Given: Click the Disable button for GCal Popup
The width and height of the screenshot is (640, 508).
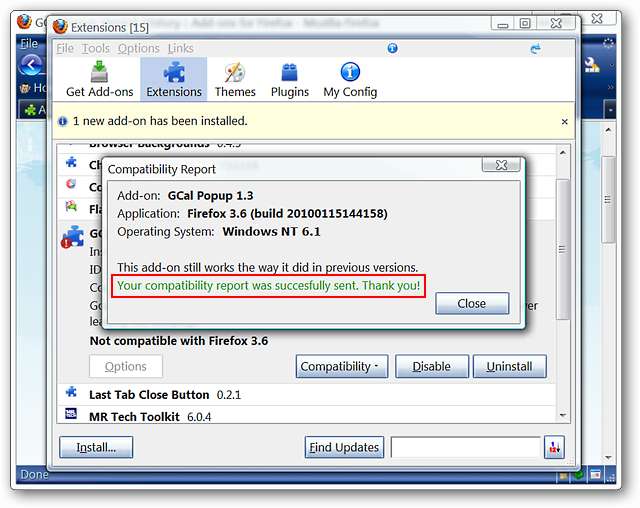Looking at the screenshot, I should click(431, 366).
